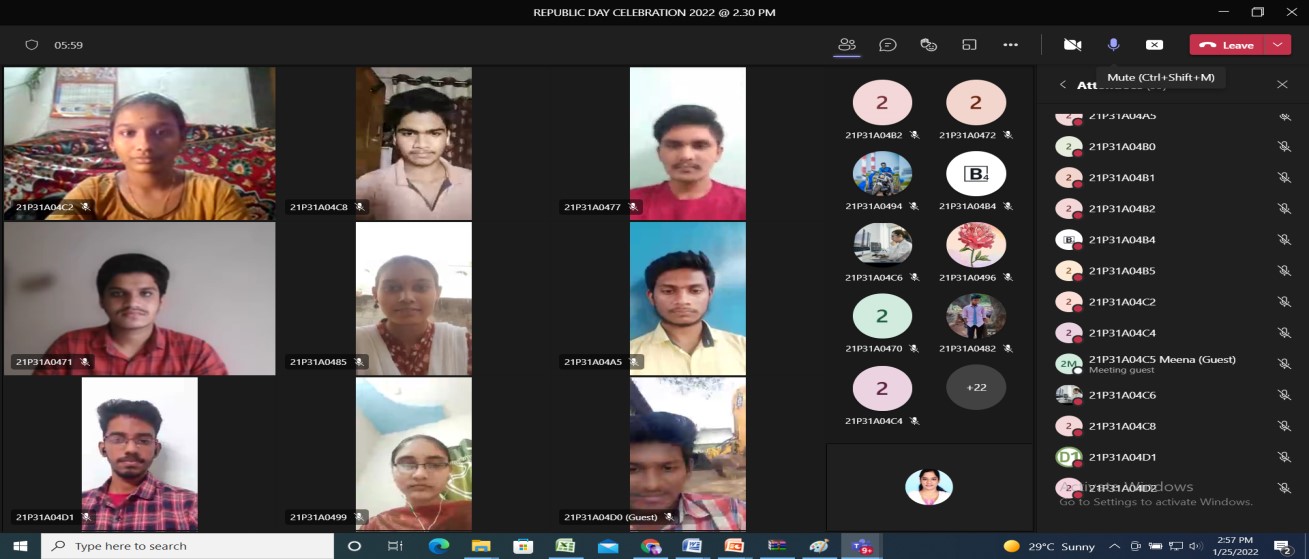Open the reactions and raise hand icon
The height and width of the screenshot is (559, 1309).
tap(928, 45)
